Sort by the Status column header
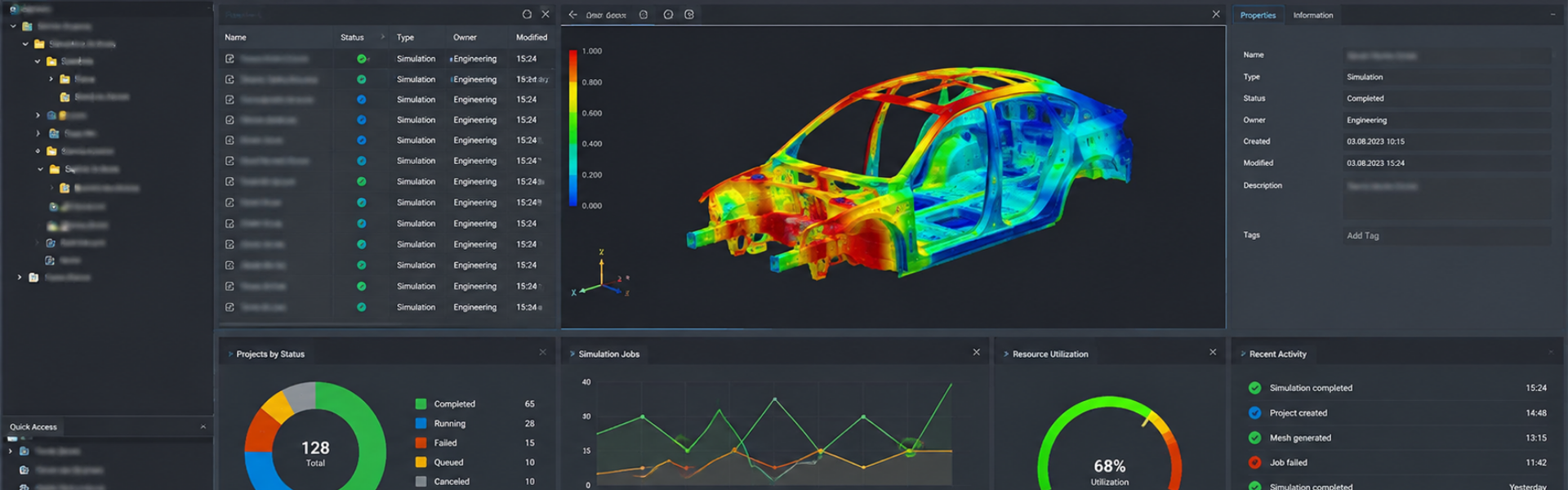The image size is (1568, 490). [352, 38]
